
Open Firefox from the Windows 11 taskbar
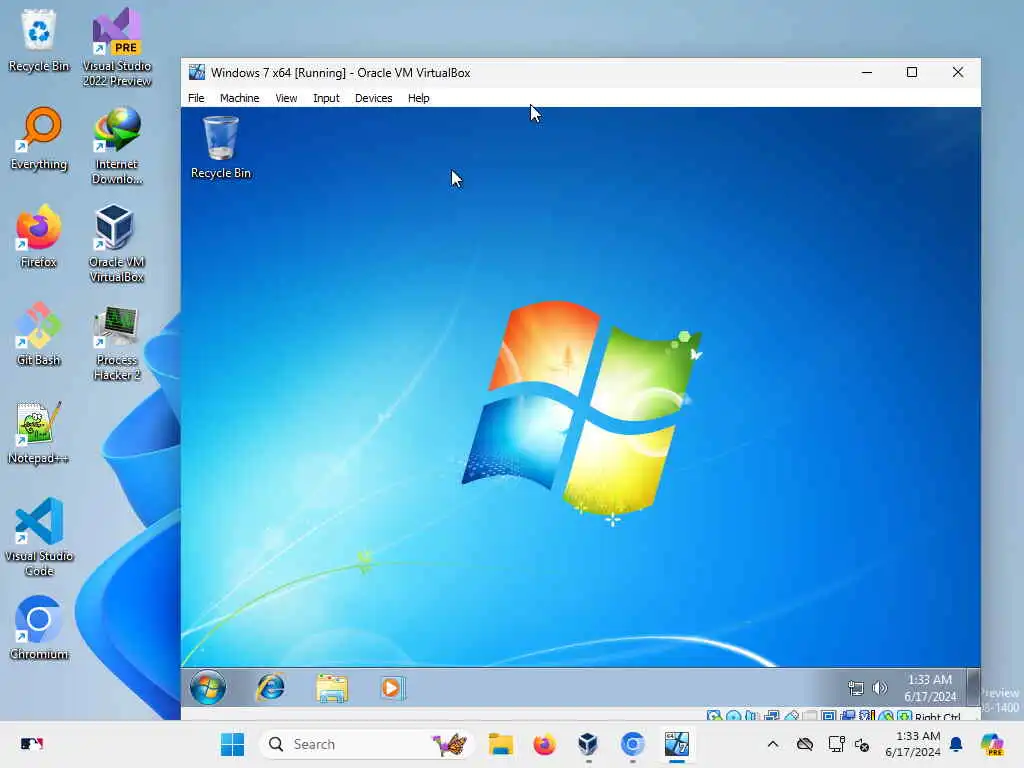pos(544,744)
